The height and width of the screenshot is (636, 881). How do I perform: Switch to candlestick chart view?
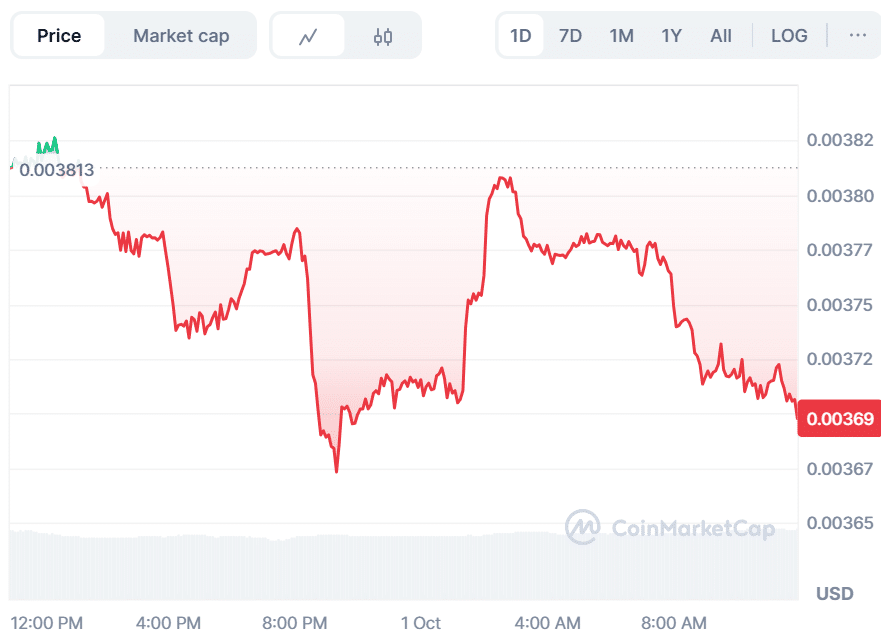click(x=383, y=36)
